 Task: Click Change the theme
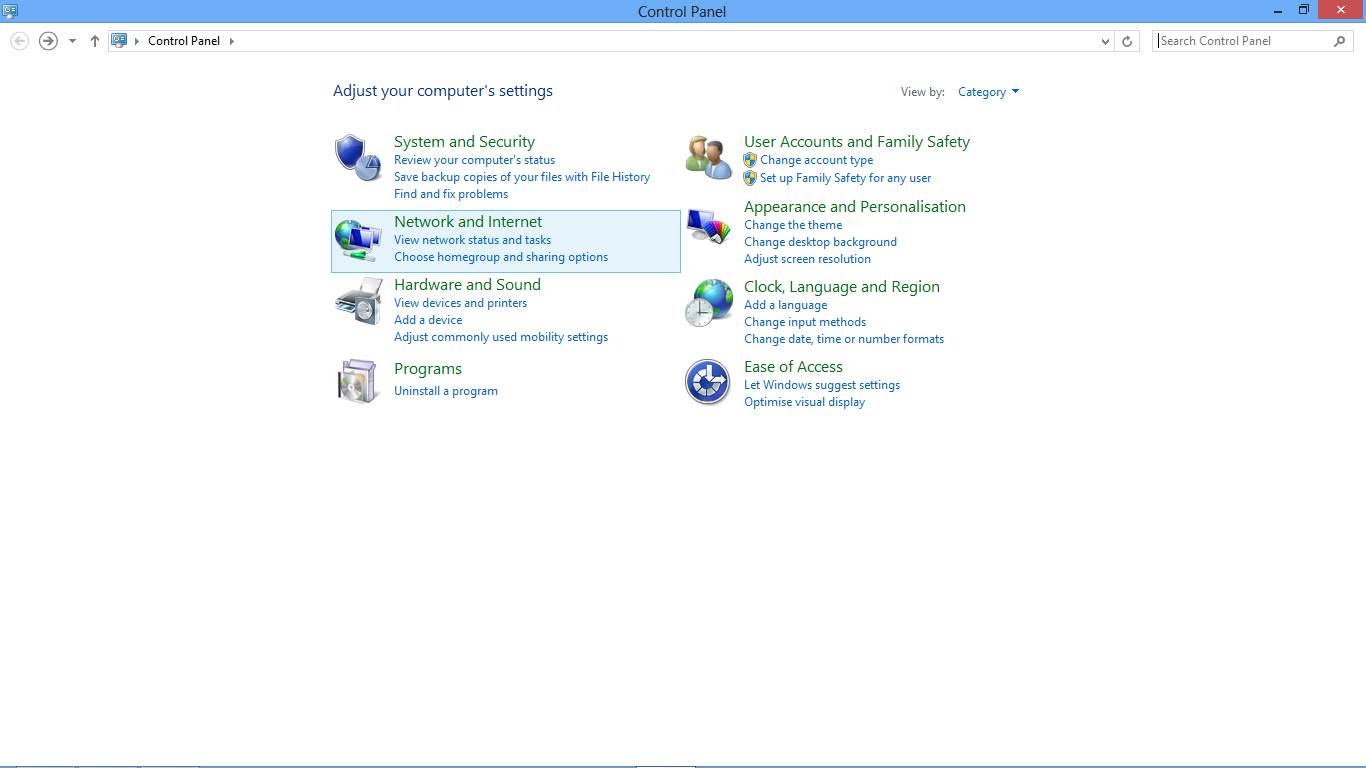coord(793,225)
